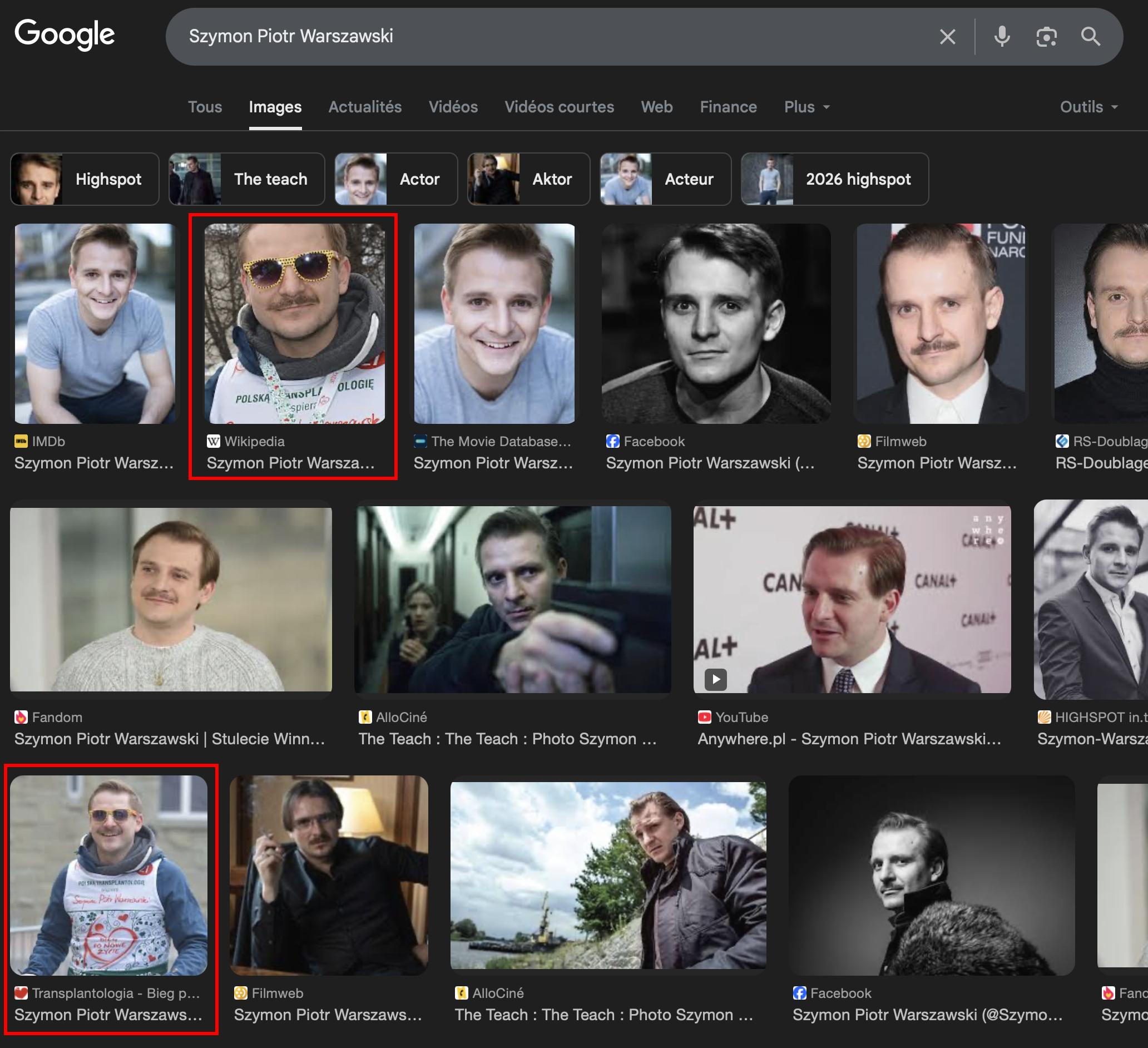Open the IMDb source link
The width and height of the screenshot is (1148, 1048).
48,442
